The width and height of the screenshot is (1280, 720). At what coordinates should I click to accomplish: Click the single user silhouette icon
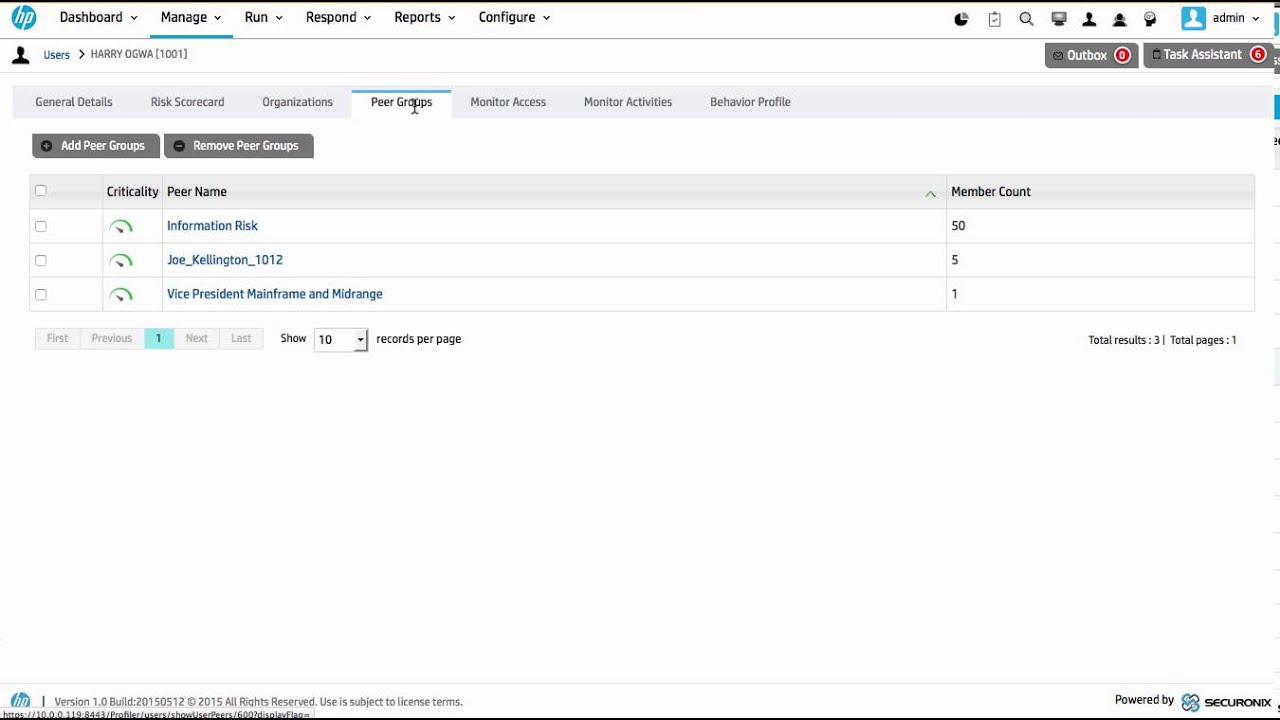(x=1090, y=19)
